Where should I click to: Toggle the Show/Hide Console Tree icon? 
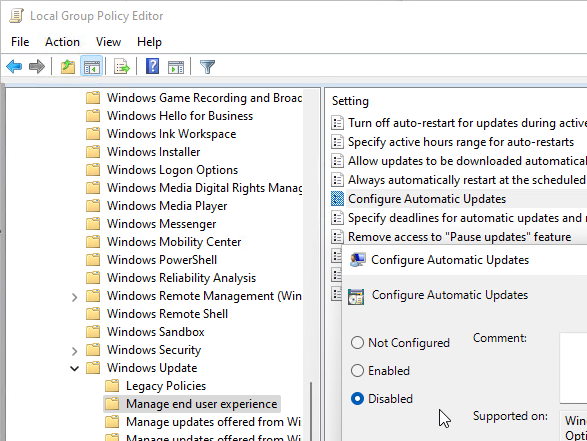92,67
